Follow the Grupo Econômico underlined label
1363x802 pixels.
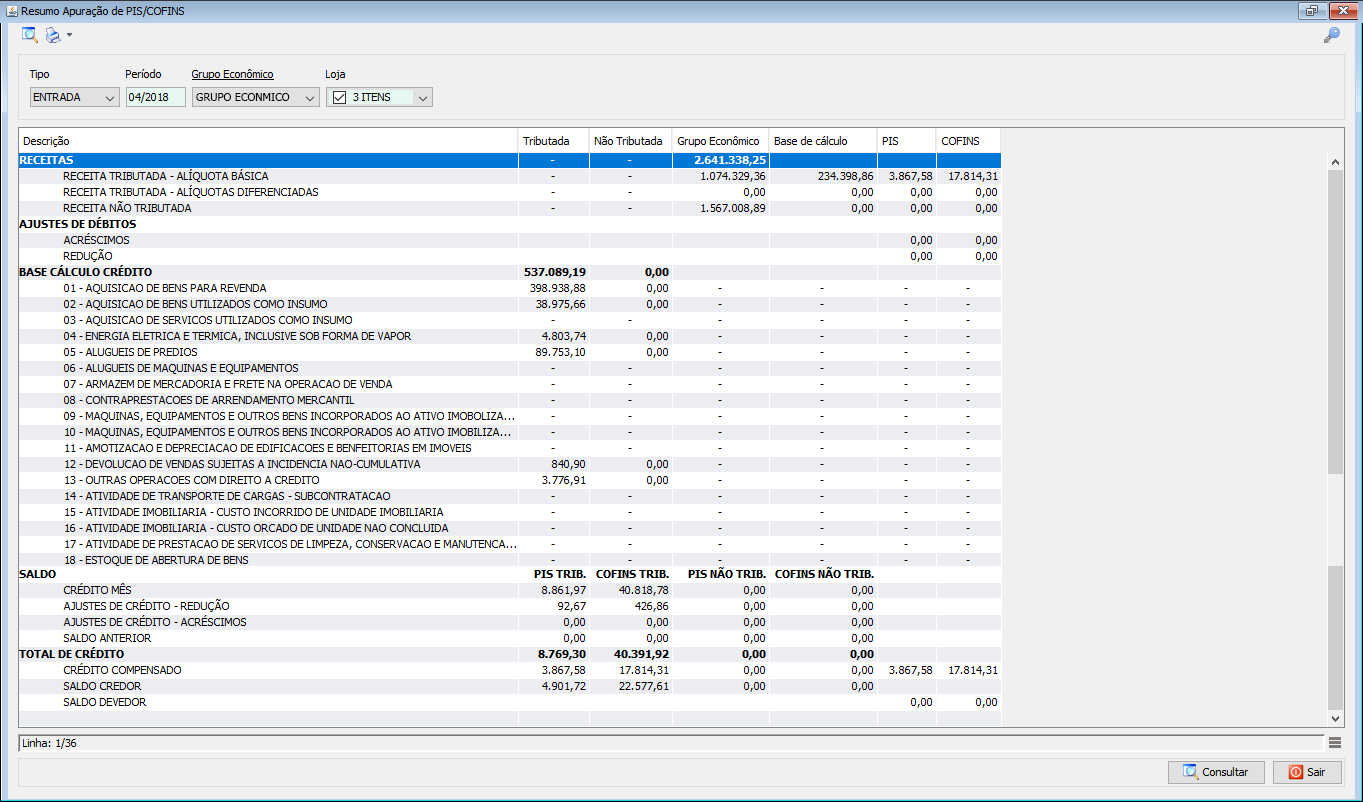(232, 74)
